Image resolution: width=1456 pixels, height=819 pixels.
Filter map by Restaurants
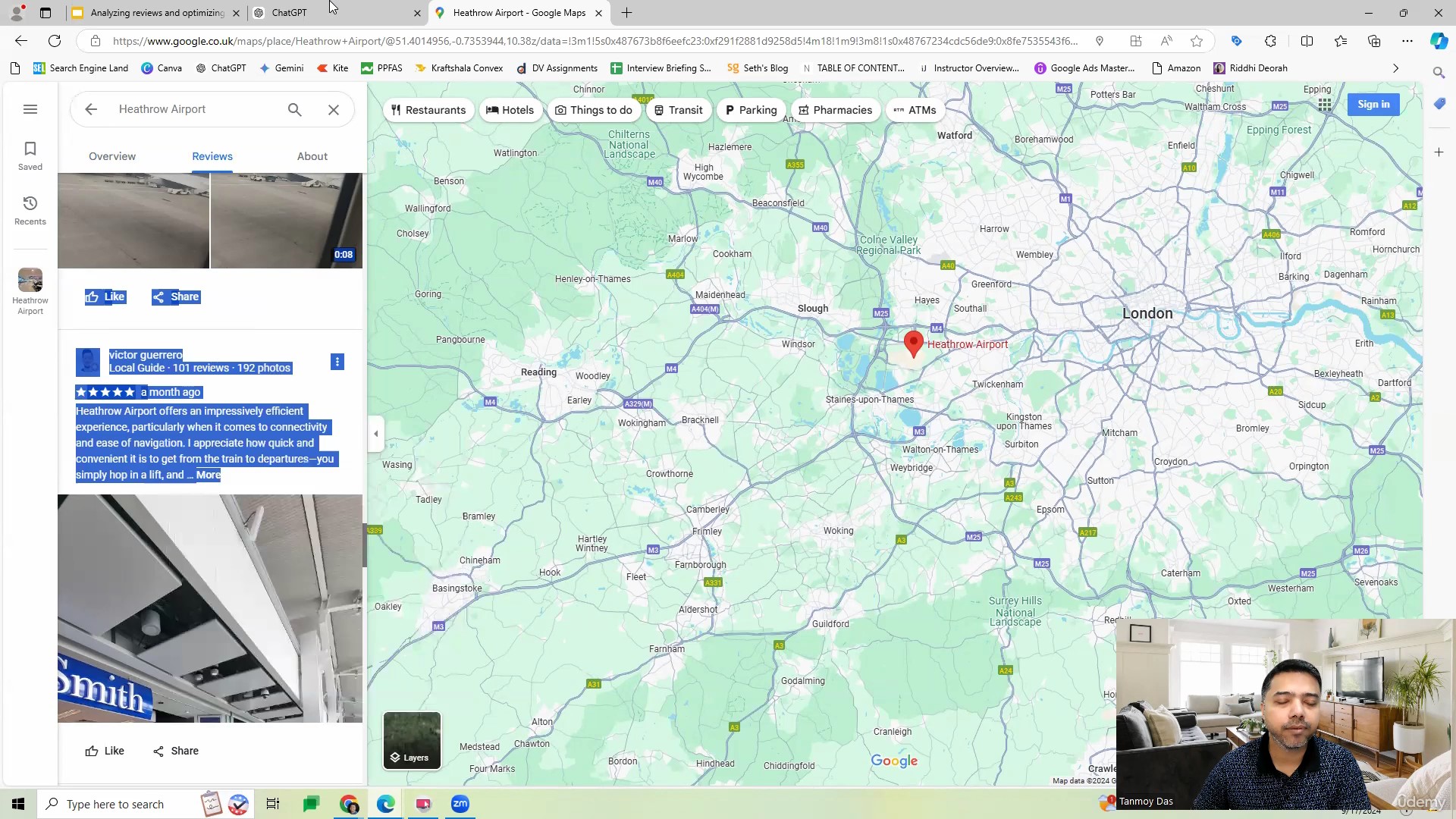point(428,110)
